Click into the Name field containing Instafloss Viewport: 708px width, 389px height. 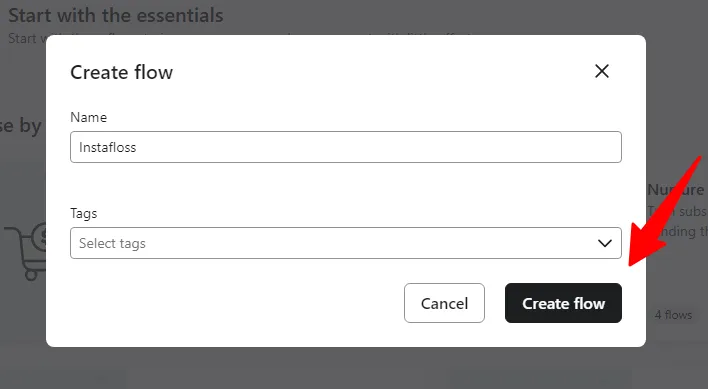[346, 147]
